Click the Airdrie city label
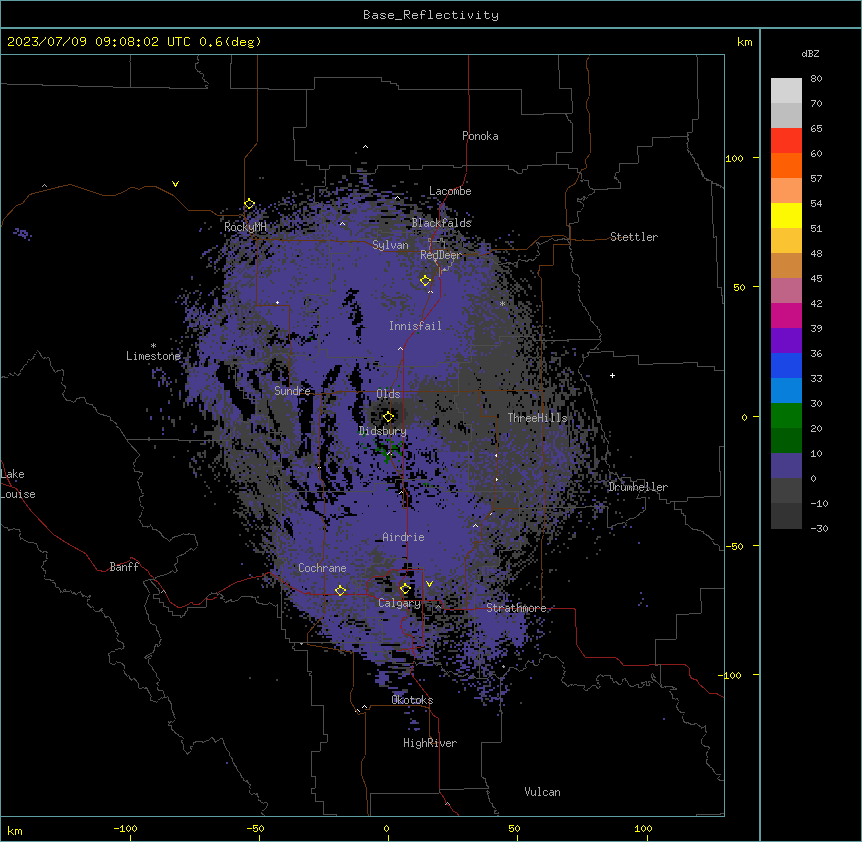This screenshot has width=862, height=842. [x=404, y=537]
